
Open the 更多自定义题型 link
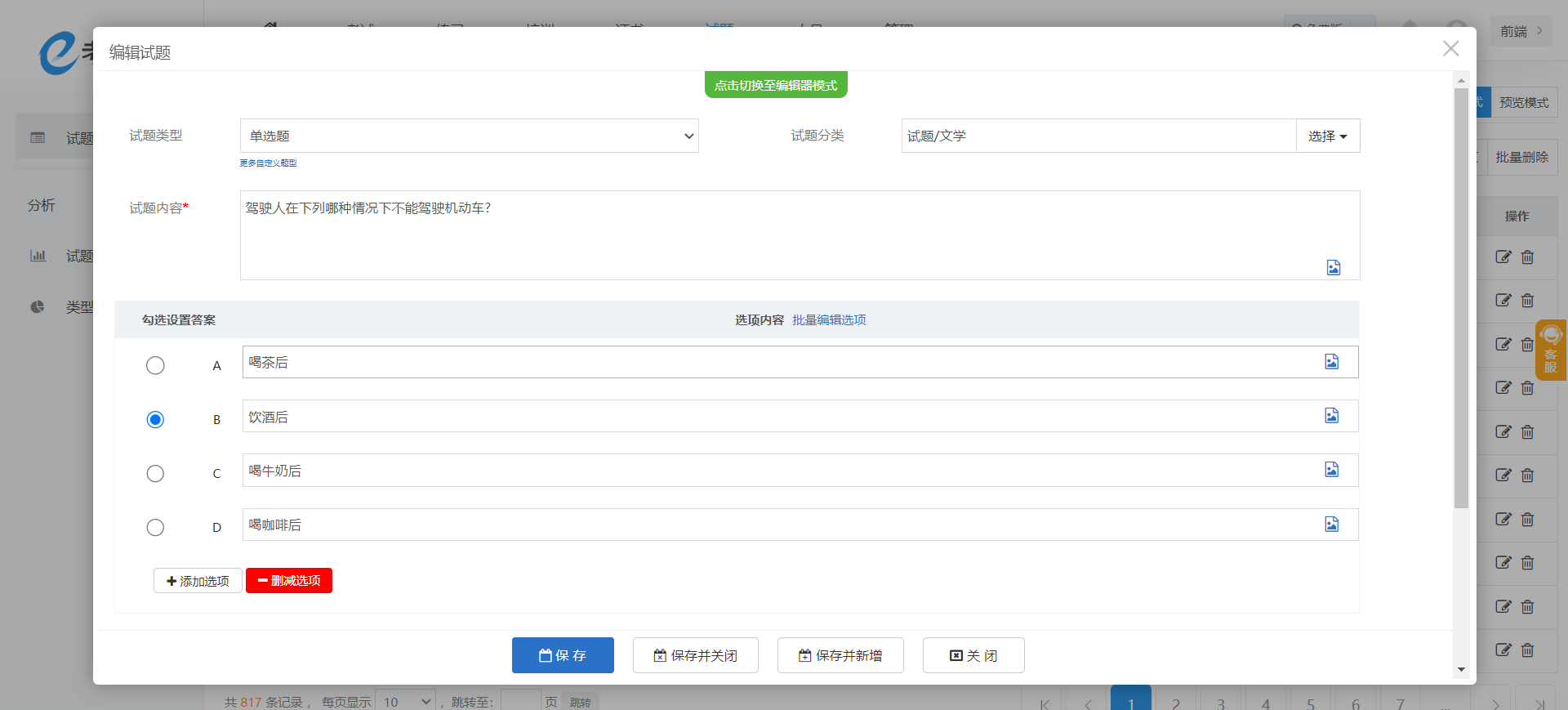(268, 163)
